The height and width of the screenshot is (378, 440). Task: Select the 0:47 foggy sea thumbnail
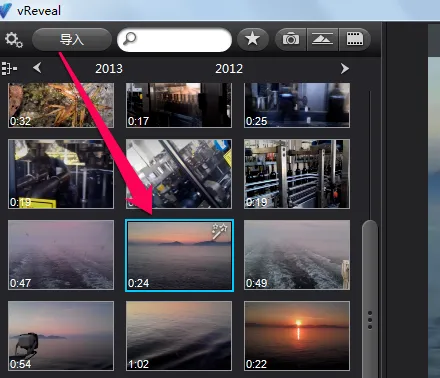(x=61, y=255)
